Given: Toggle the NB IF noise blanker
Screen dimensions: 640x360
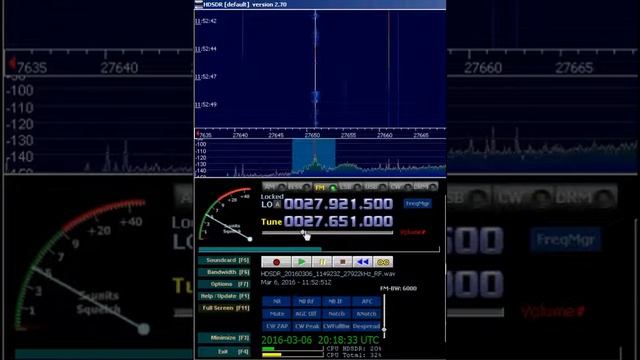Looking at the screenshot, I should point(336,301).
